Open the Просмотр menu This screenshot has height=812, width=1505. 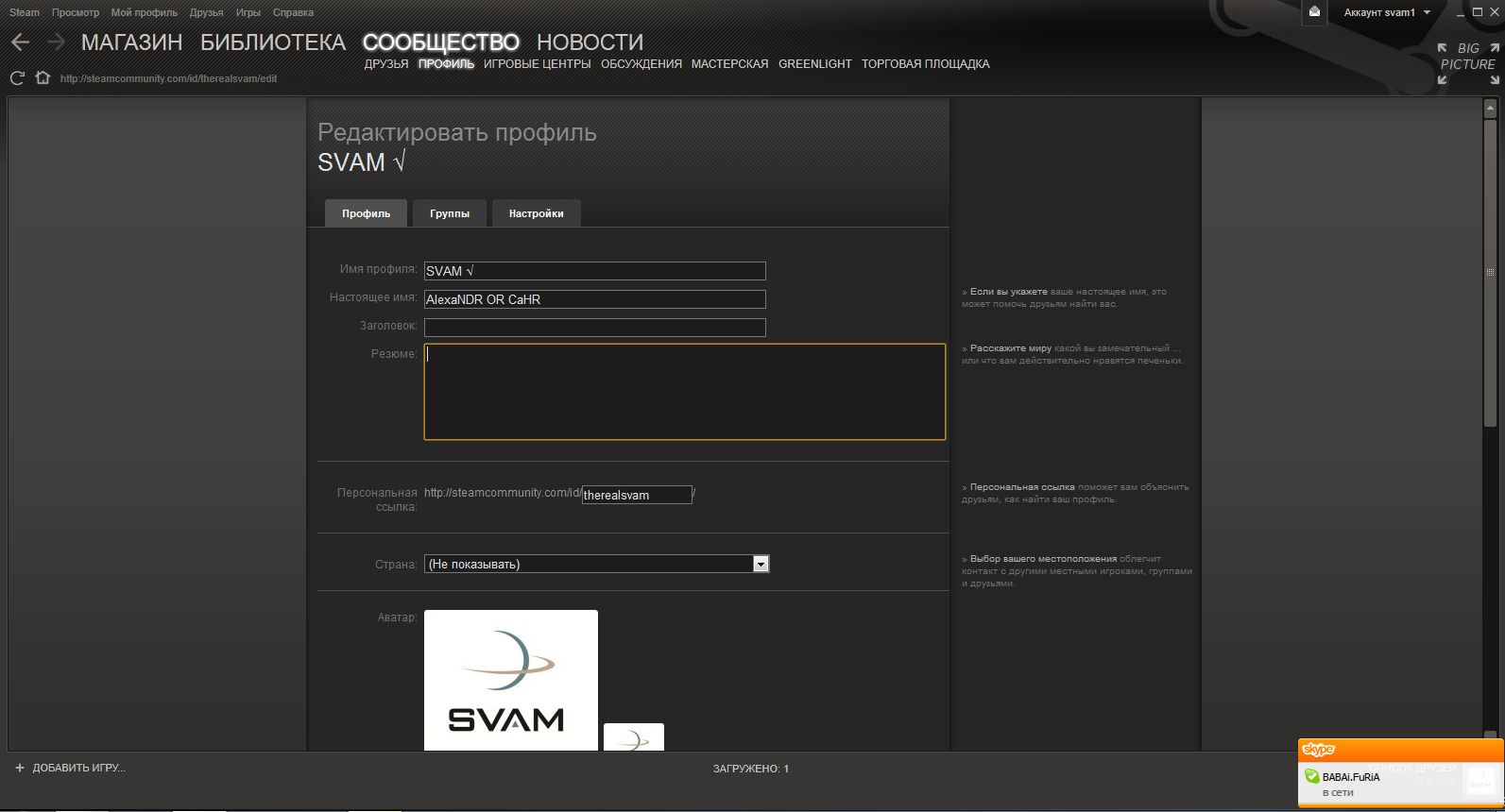tap(76, 12)
